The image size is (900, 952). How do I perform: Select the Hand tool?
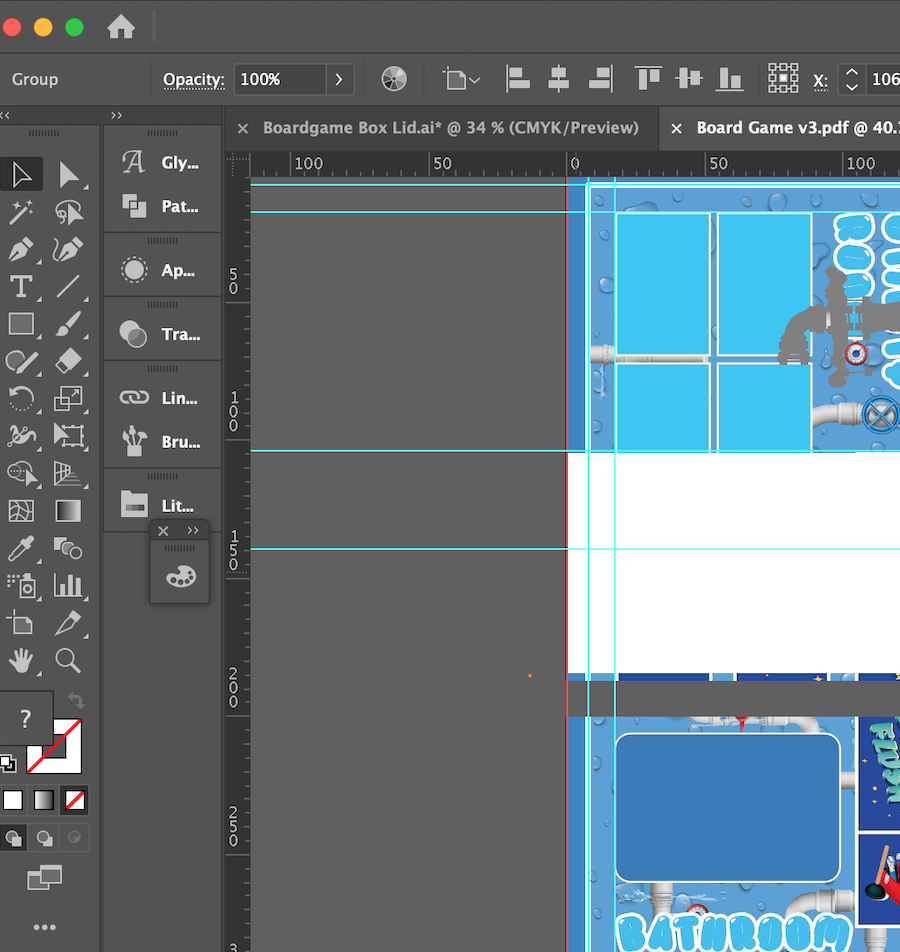[x=22, y=661]
